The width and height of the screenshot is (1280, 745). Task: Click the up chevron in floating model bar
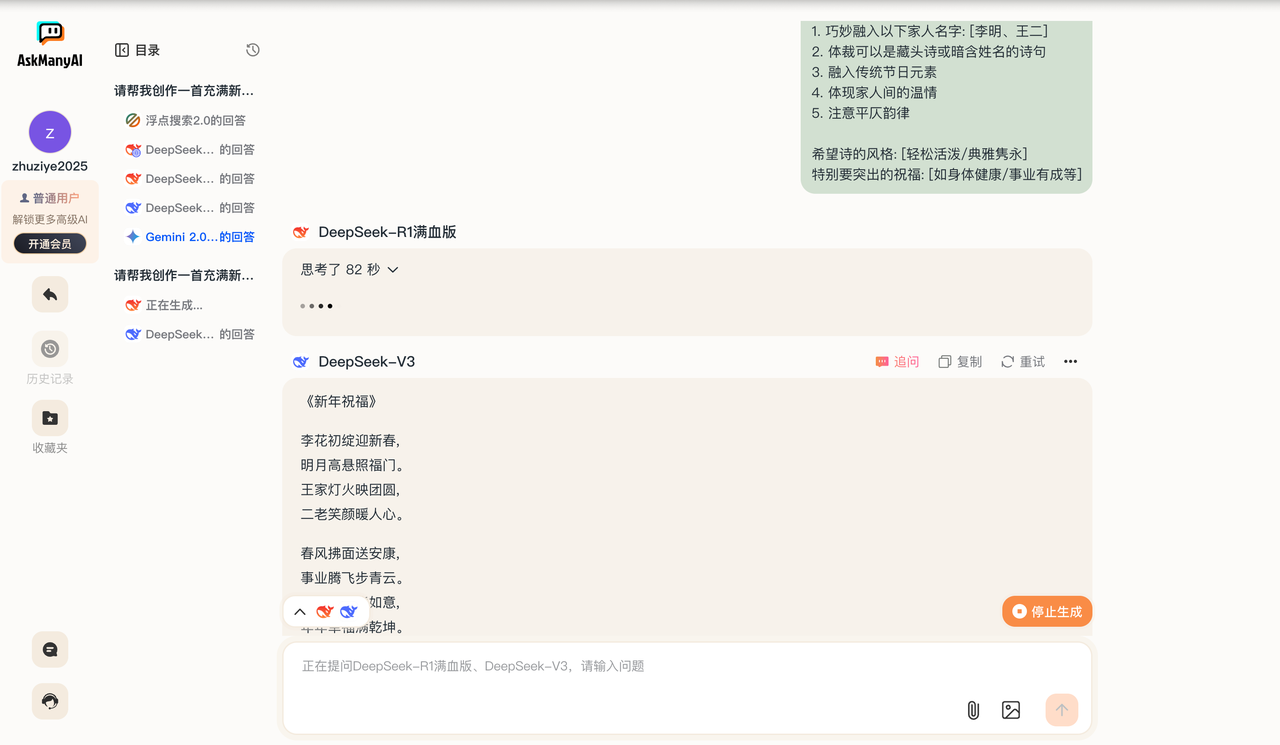[x=300, y=612]
